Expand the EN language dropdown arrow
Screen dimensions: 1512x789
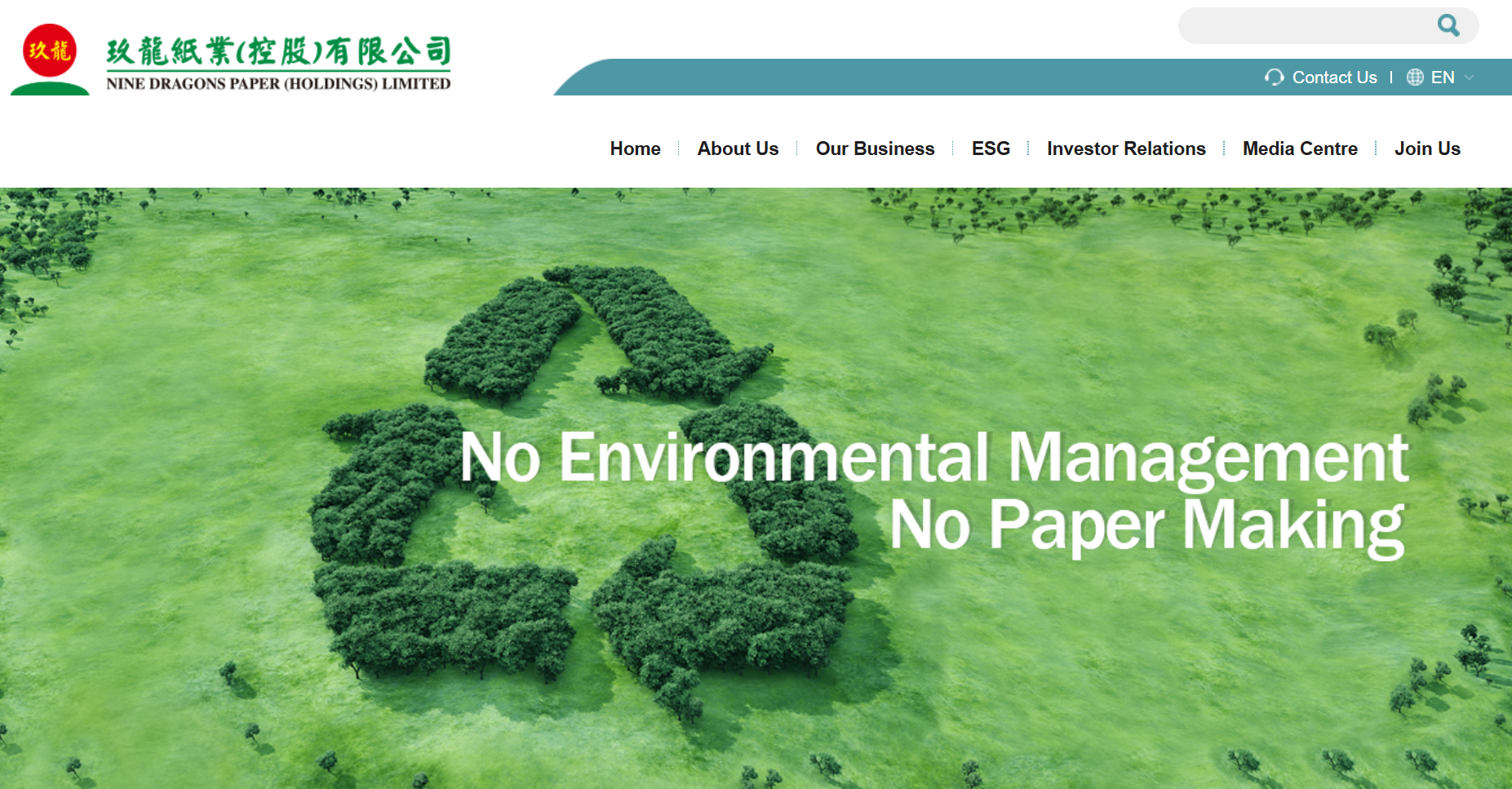pyautogui.click(x=1469, y=78)
